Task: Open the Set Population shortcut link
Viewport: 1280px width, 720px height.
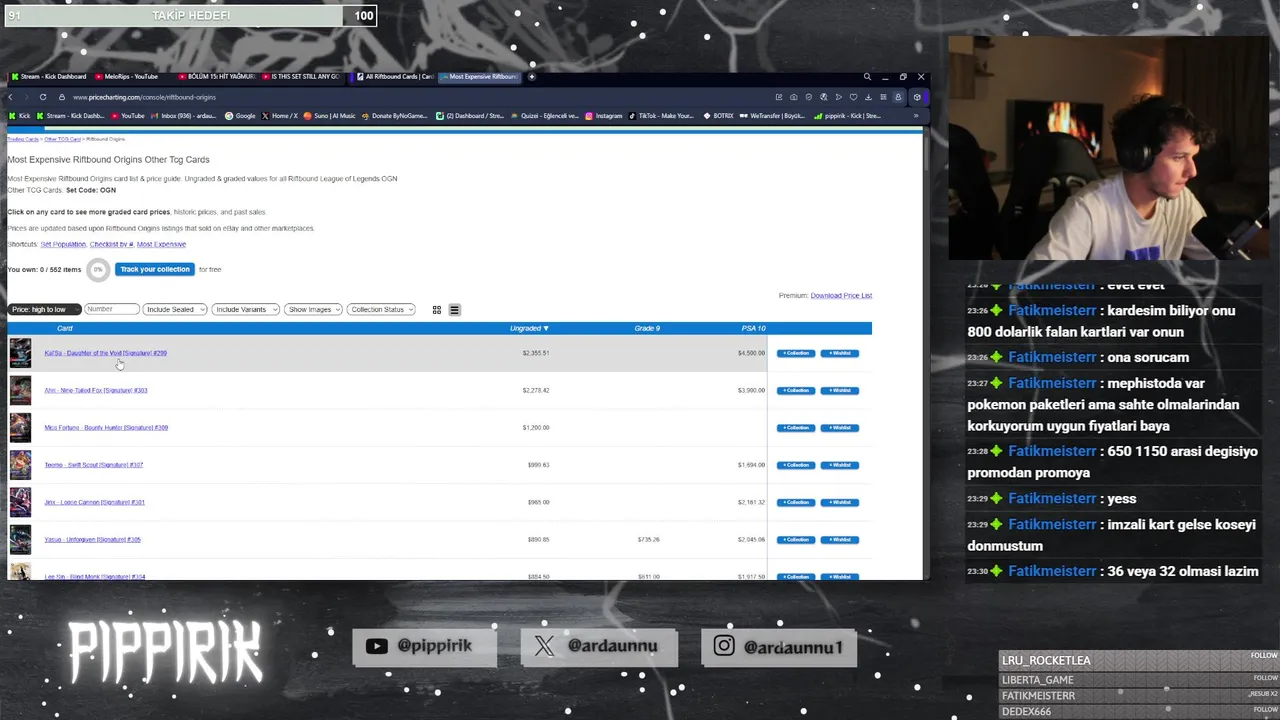Action: point(63,244)
